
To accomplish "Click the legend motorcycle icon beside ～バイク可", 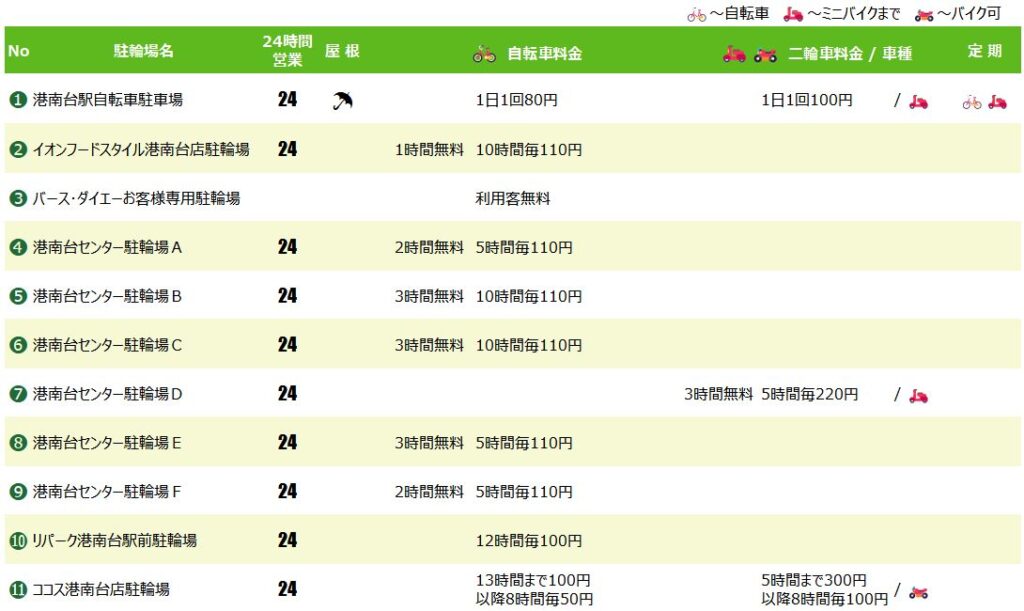I will [x=924, y=14].
